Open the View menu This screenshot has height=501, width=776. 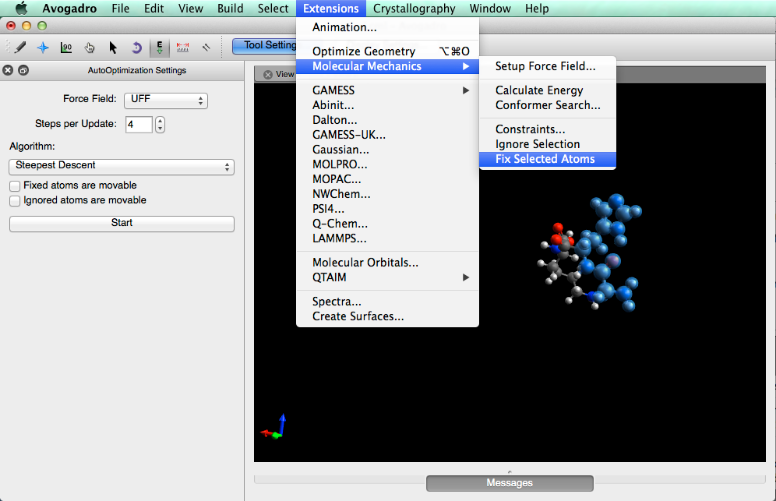191,8
